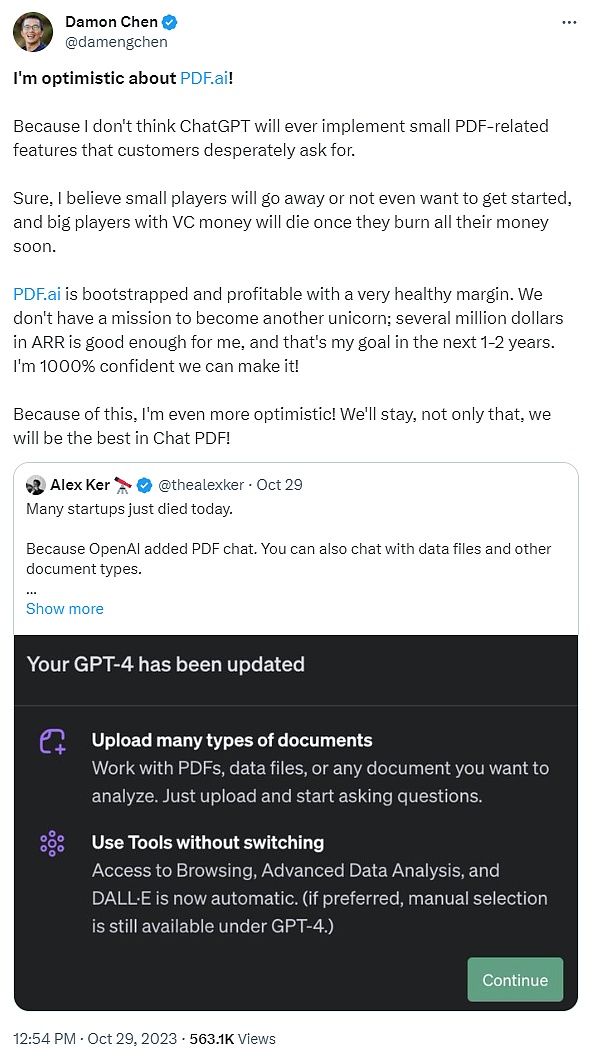The image size is (593, 1060).
Task: Click the Damon Chen display name
Action: [x=112, y=22]
